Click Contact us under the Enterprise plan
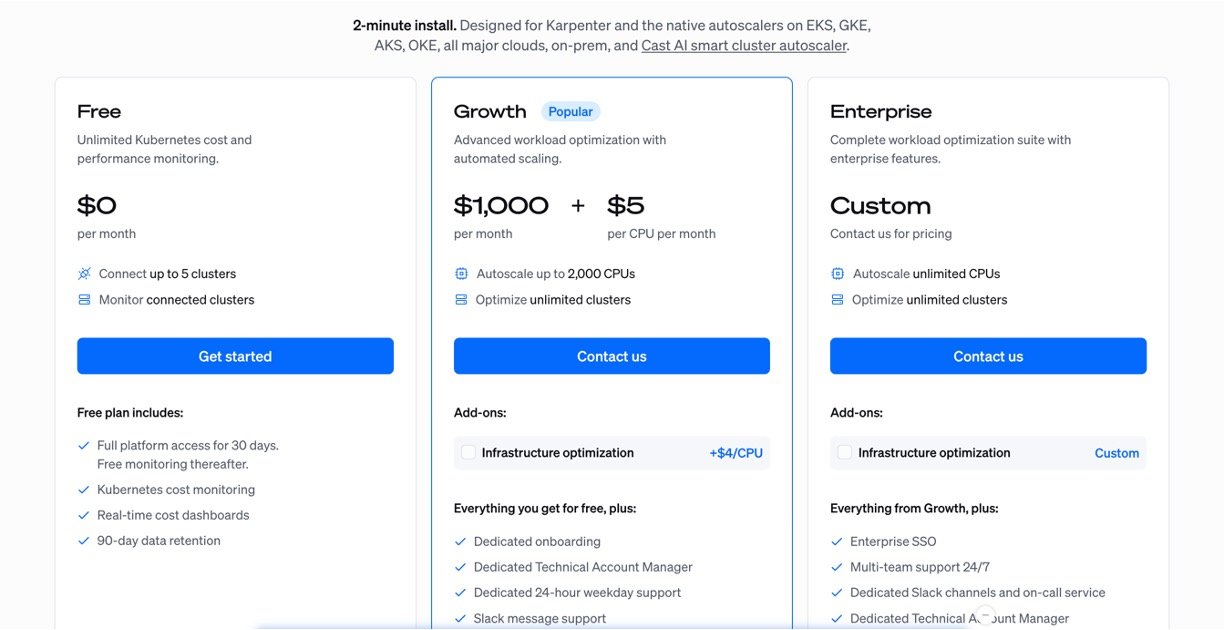Viewport: 1224px width, 630px height. (x=988, y=356)
